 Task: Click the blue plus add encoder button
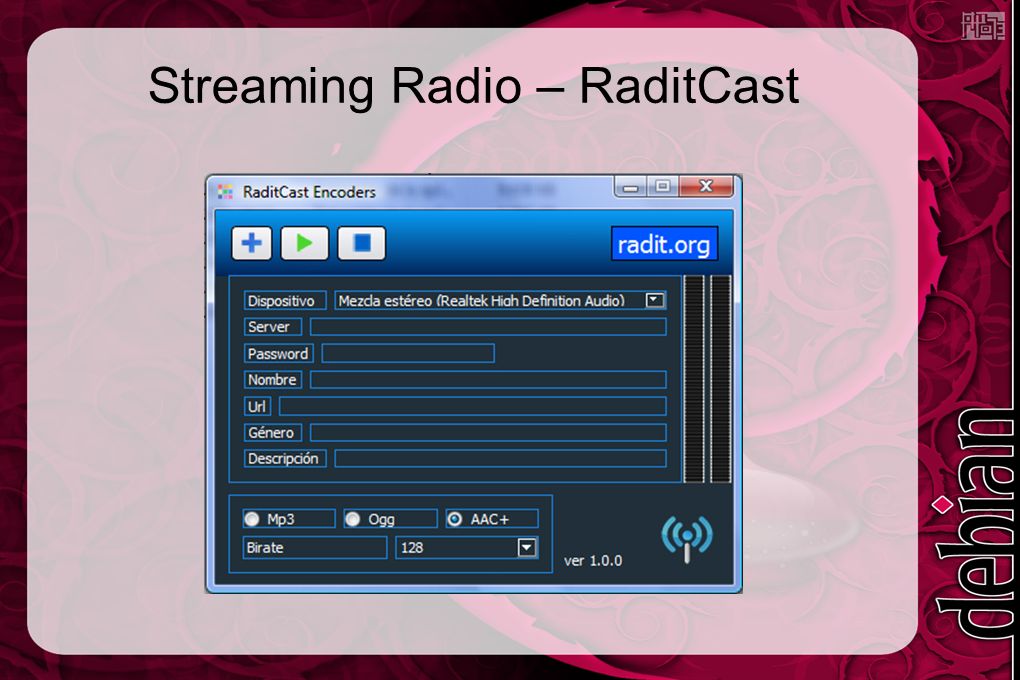click(252, 243)
